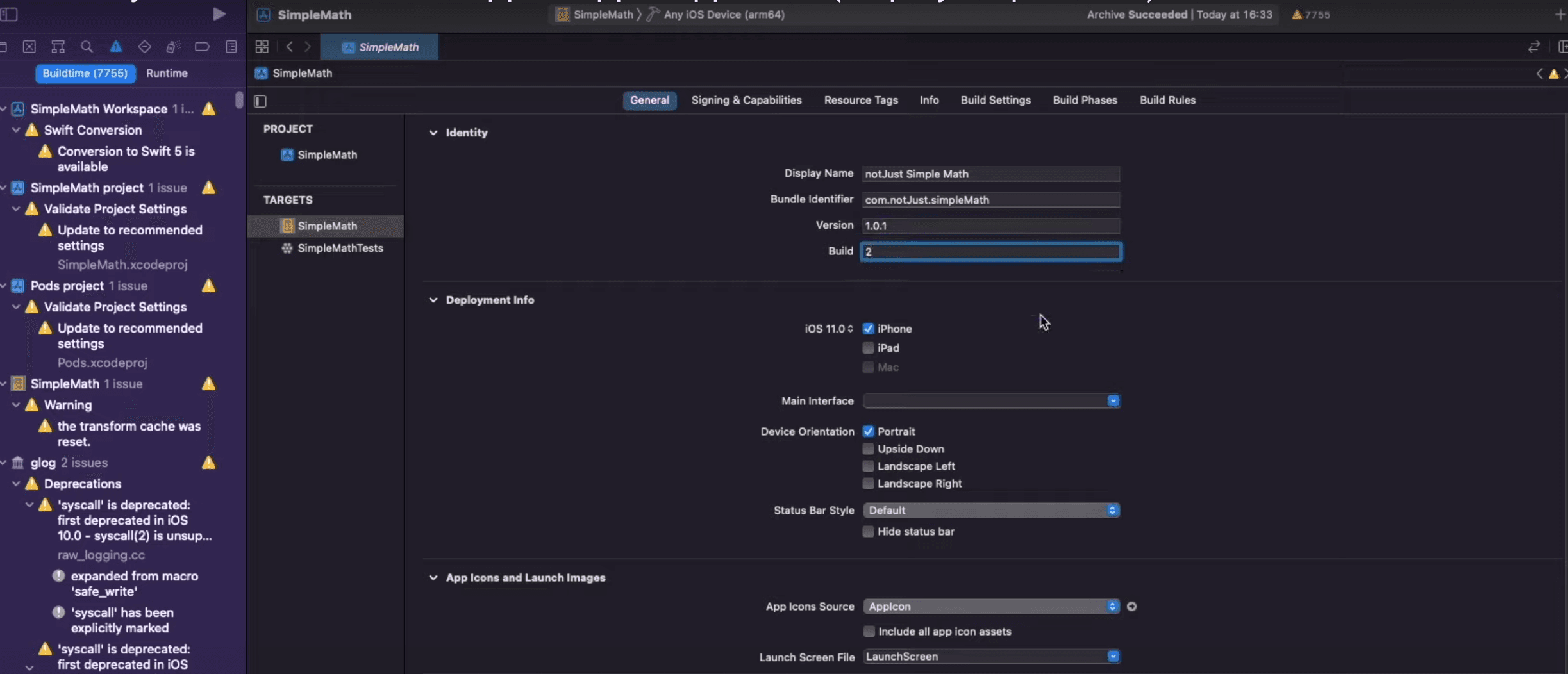Open the Breakpoint navigator icon
1568x674 pixels.
click(x=202, y=47)
